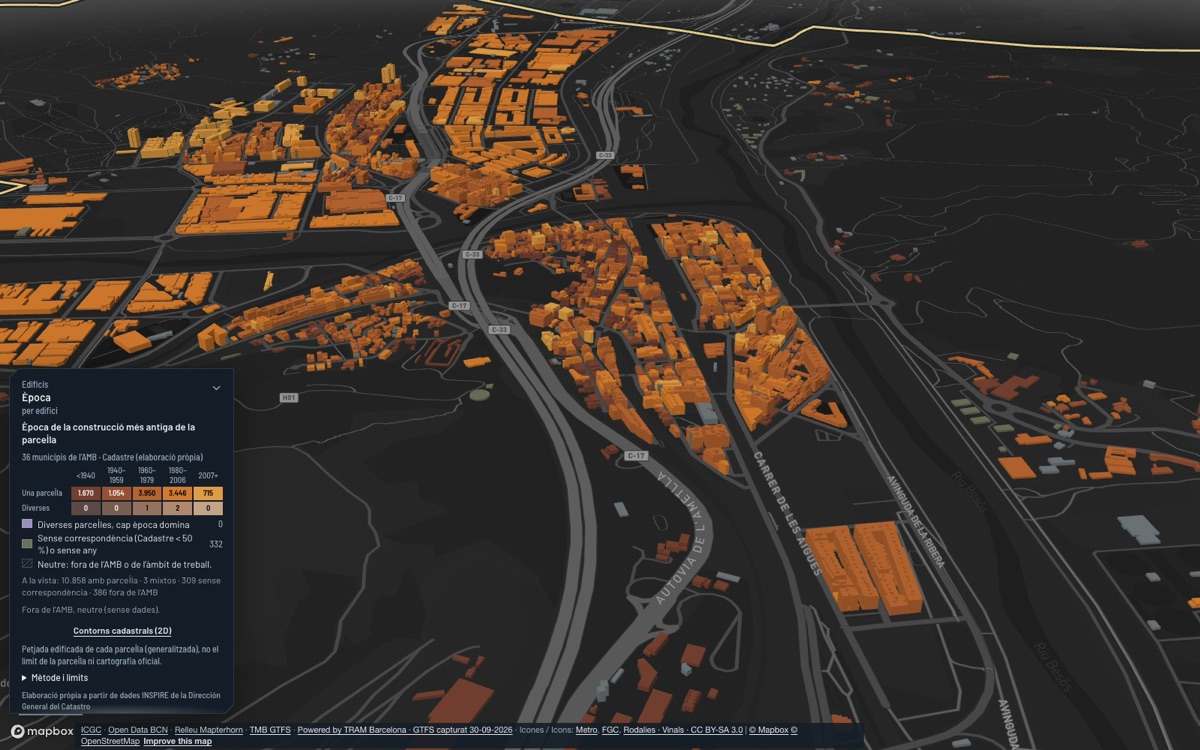This screenshot has width=1200, height=750.
Task: Open the FGC icons attribution link
Action: click(609, 730)
